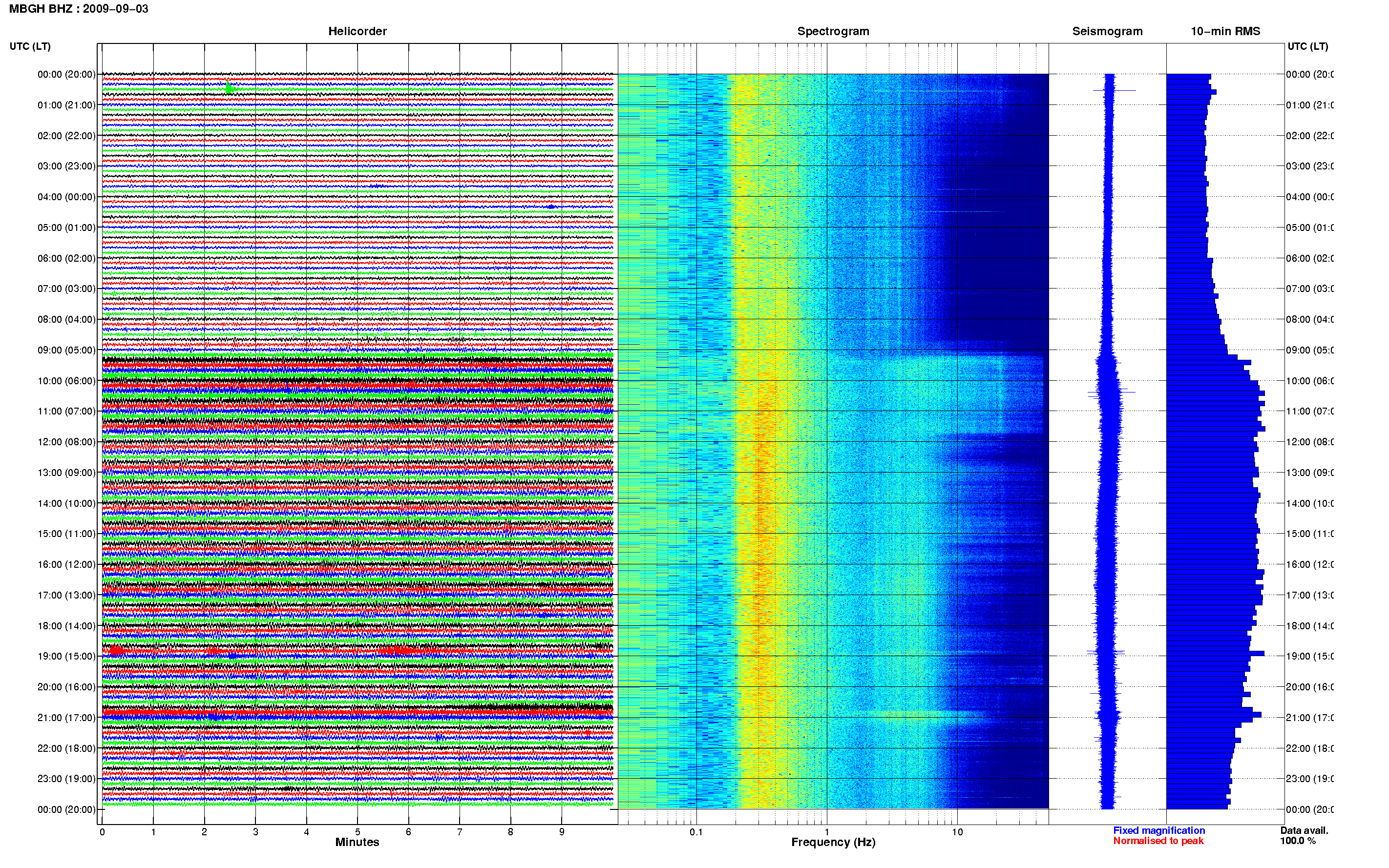1389x868 pixels.
Task: Click the left '01:00 (21:00)' time label
Action: tap(66, 105)
